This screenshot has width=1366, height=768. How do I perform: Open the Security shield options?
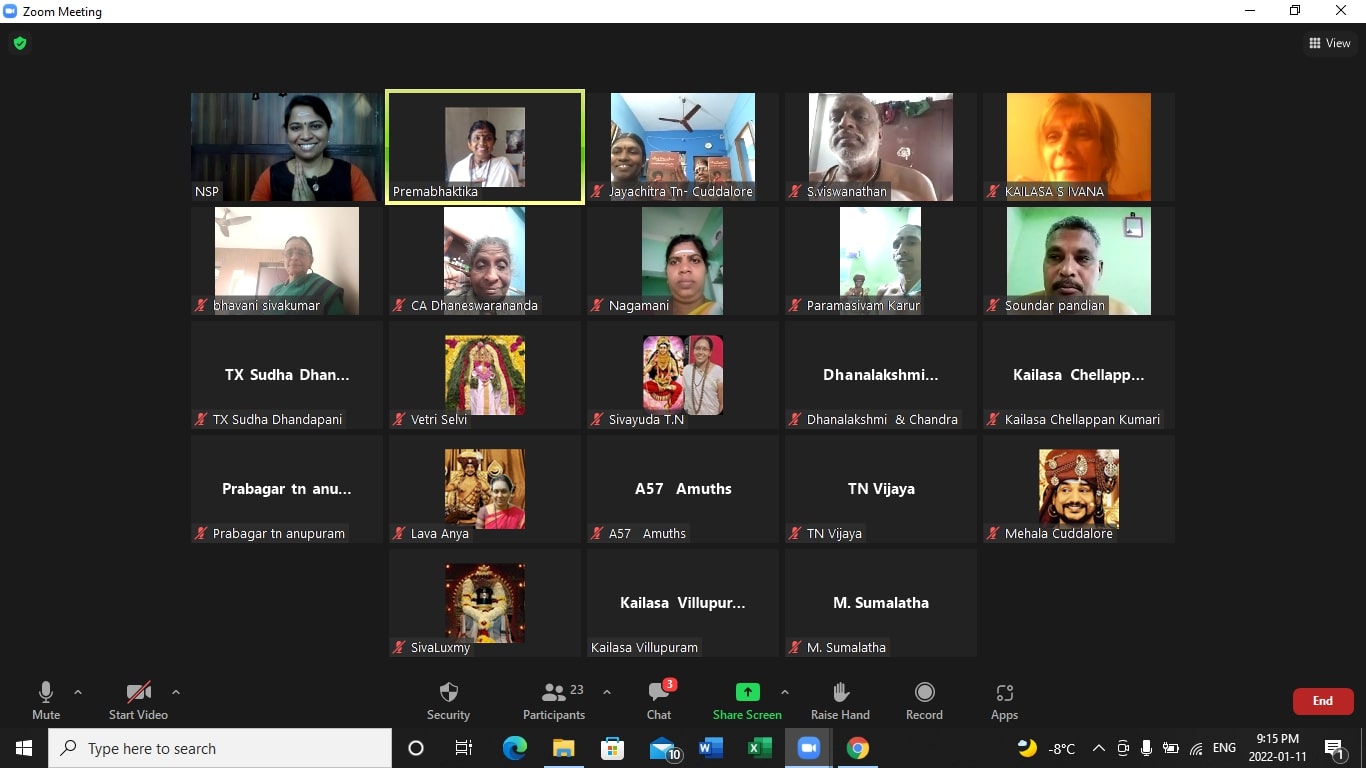click(448, 700)
